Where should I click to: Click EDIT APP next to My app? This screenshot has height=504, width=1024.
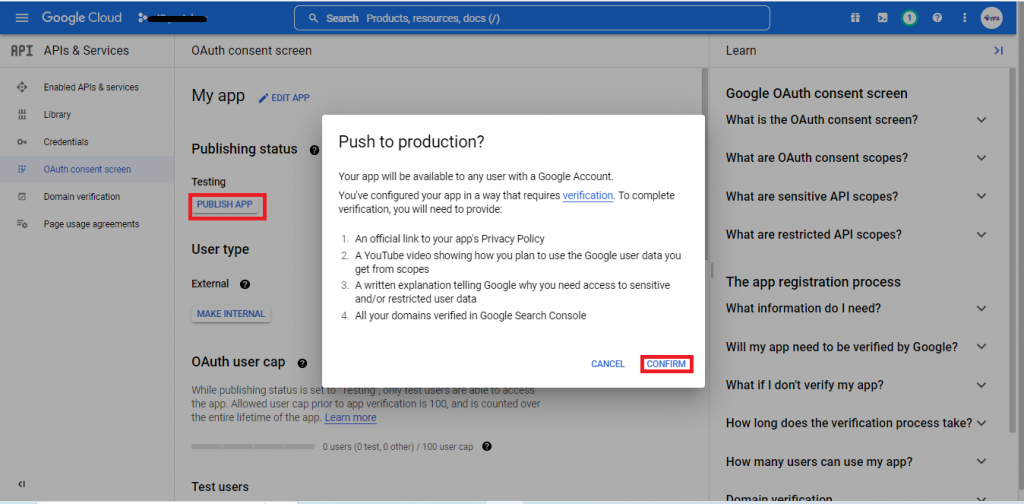click(284, 98)
